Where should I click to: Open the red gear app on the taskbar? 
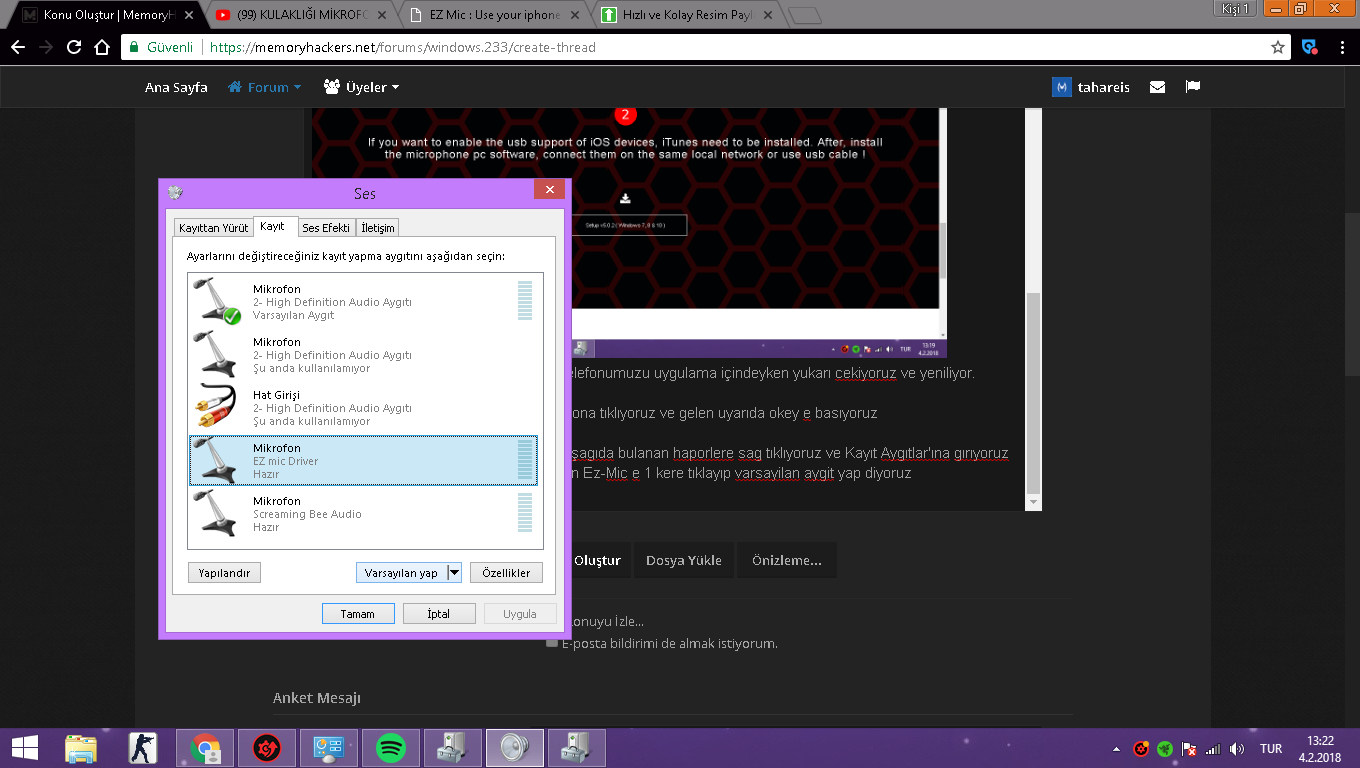[x=267, y=748]
